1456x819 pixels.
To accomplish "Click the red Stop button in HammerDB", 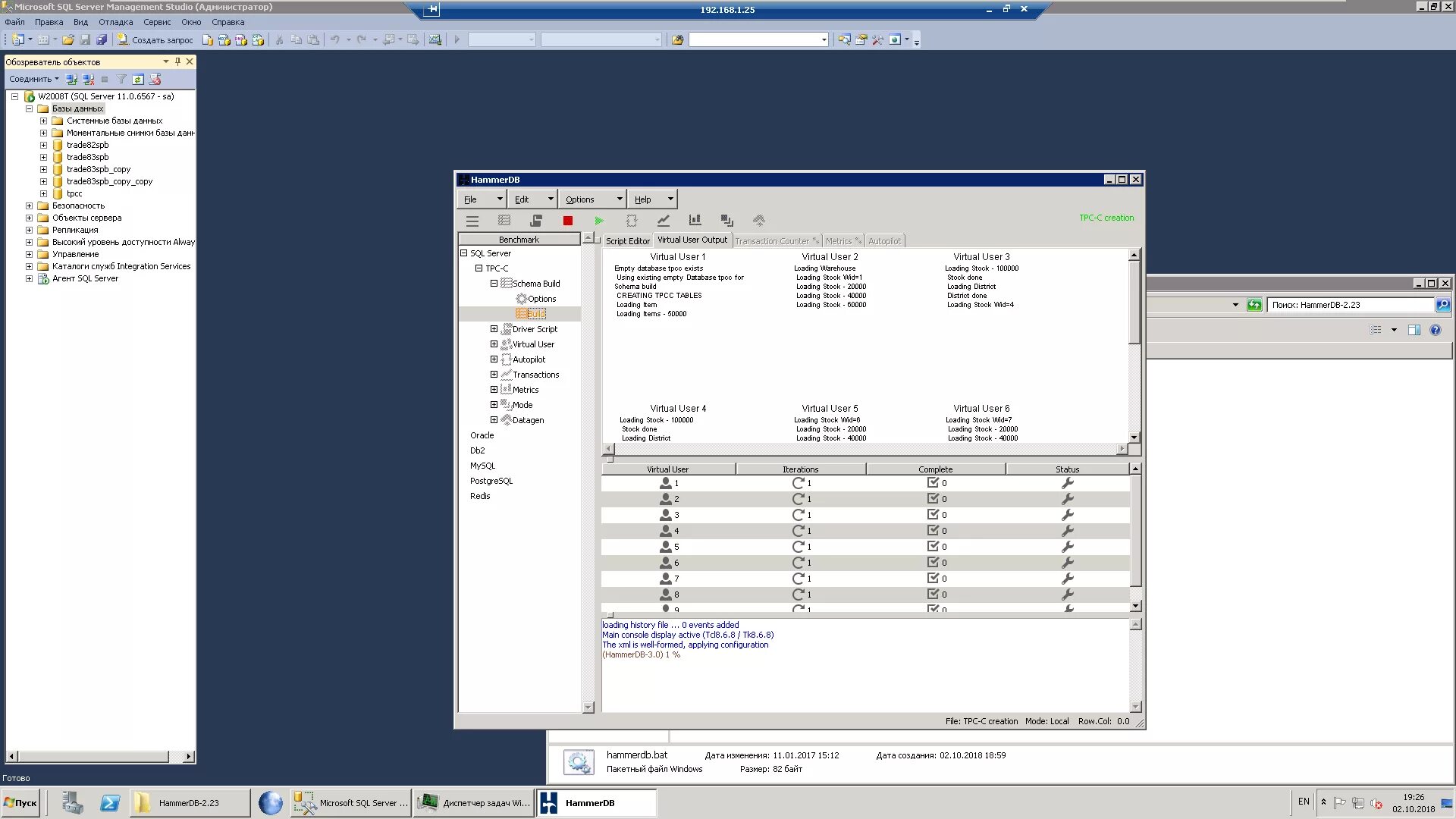I will pyautogui.click(x=567, y=221).
